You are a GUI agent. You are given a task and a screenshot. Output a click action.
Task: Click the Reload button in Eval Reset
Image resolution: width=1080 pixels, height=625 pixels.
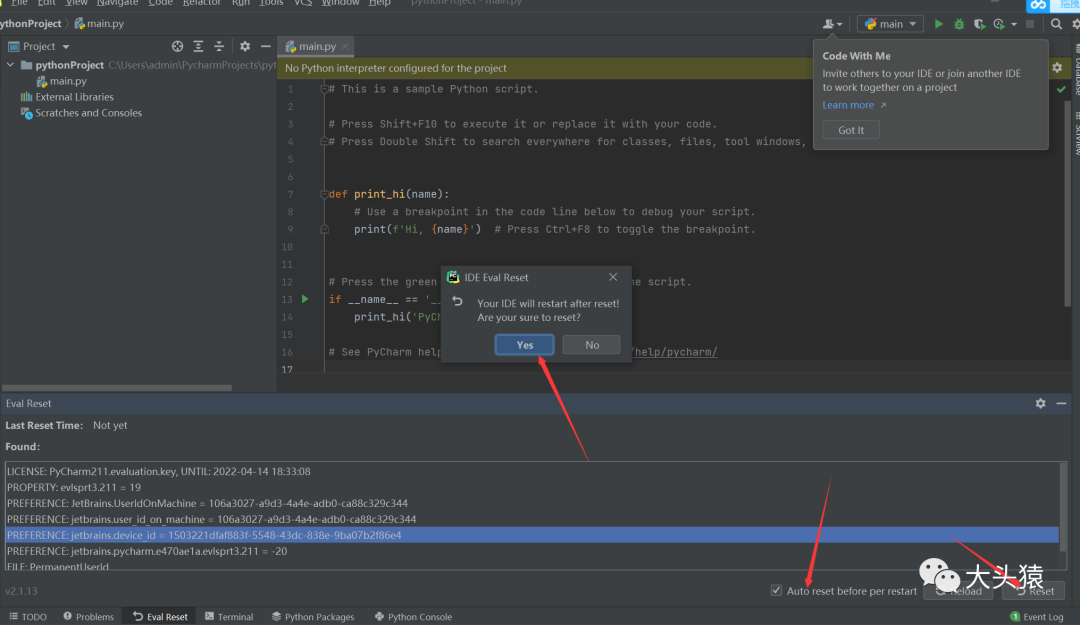click(958, 591)
